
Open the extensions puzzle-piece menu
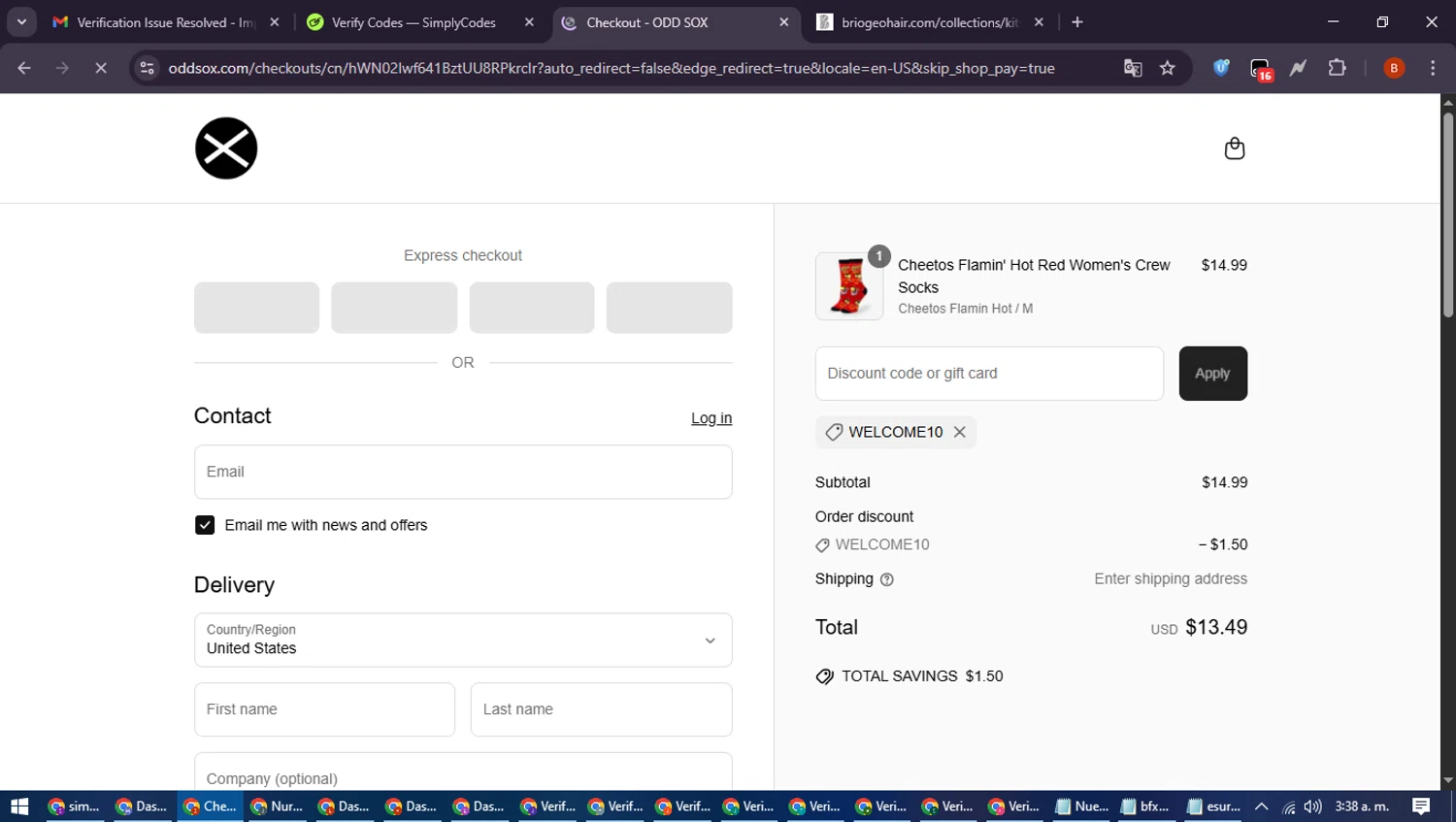(1337, 68)
